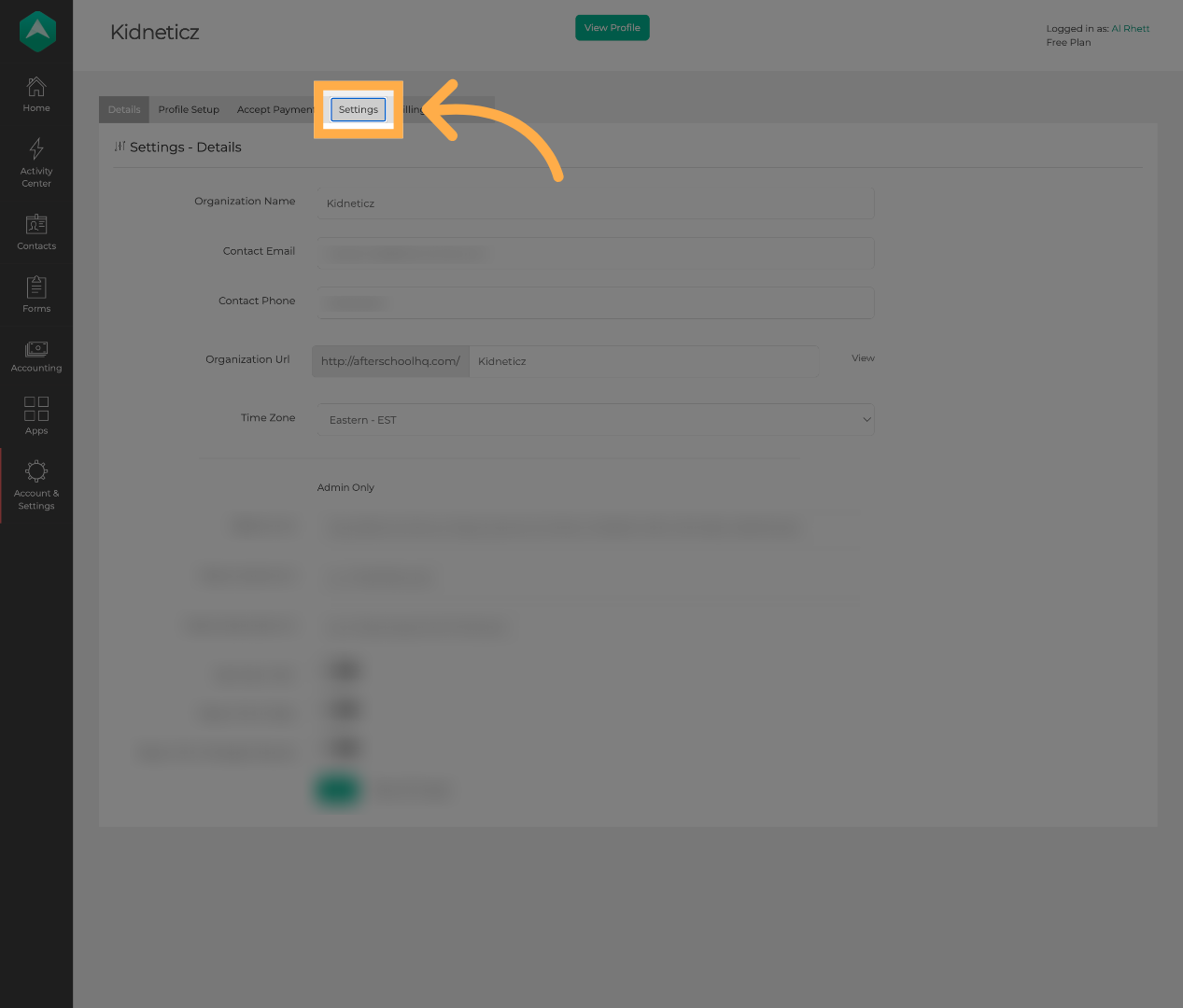This screenshot has height=1008, width=1183.
Task: Open the Time Zone dropdown
Action: click(596, 419)
